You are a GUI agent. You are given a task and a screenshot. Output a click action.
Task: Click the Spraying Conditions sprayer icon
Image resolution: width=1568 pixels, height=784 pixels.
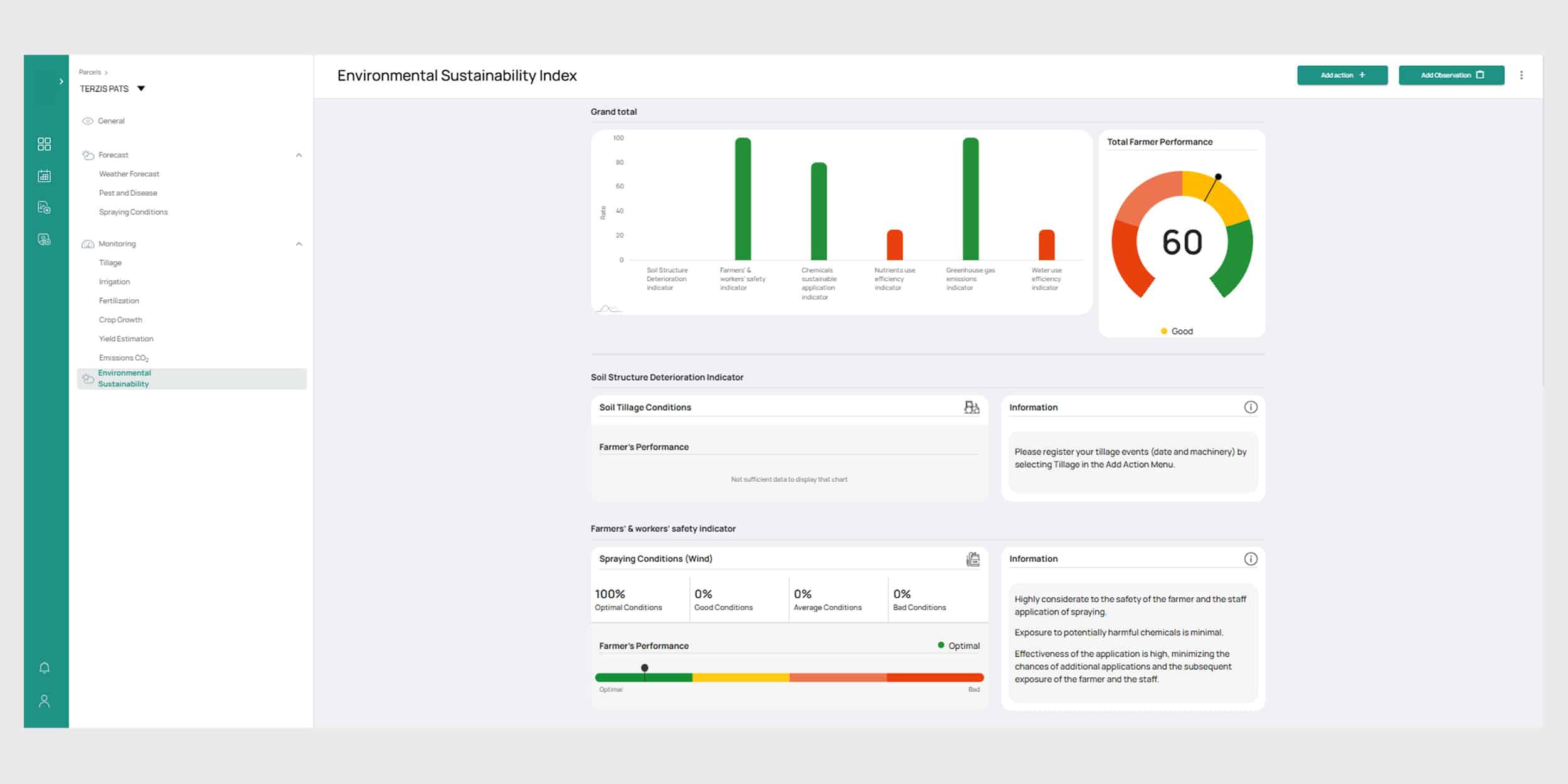tap(972, 559)
